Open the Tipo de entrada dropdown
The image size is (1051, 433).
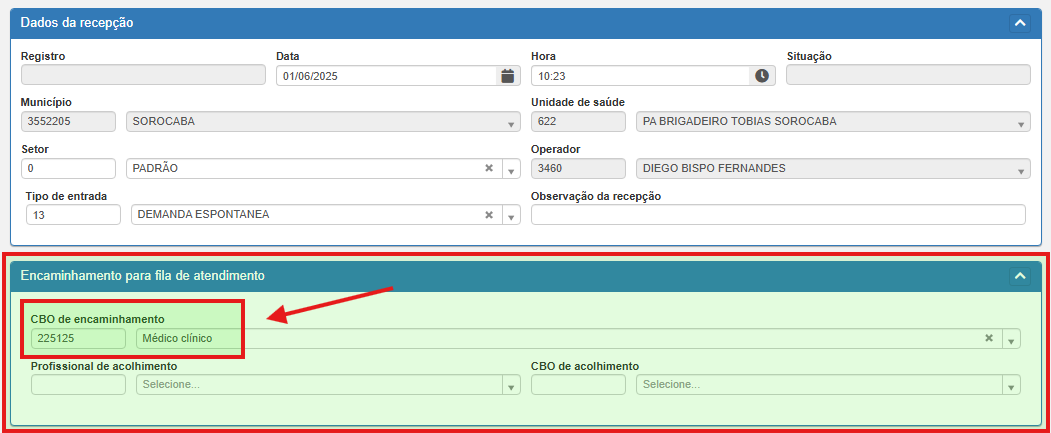pyautogui.click(x=511, y=215)
